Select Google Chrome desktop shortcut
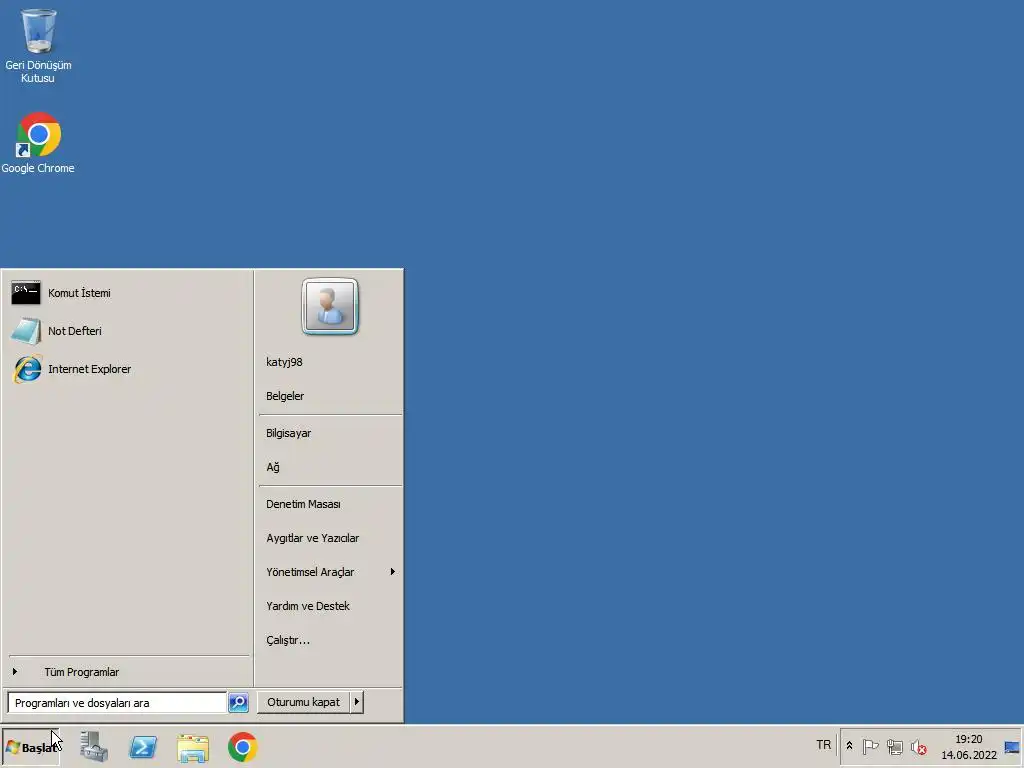 click(38, 143)
